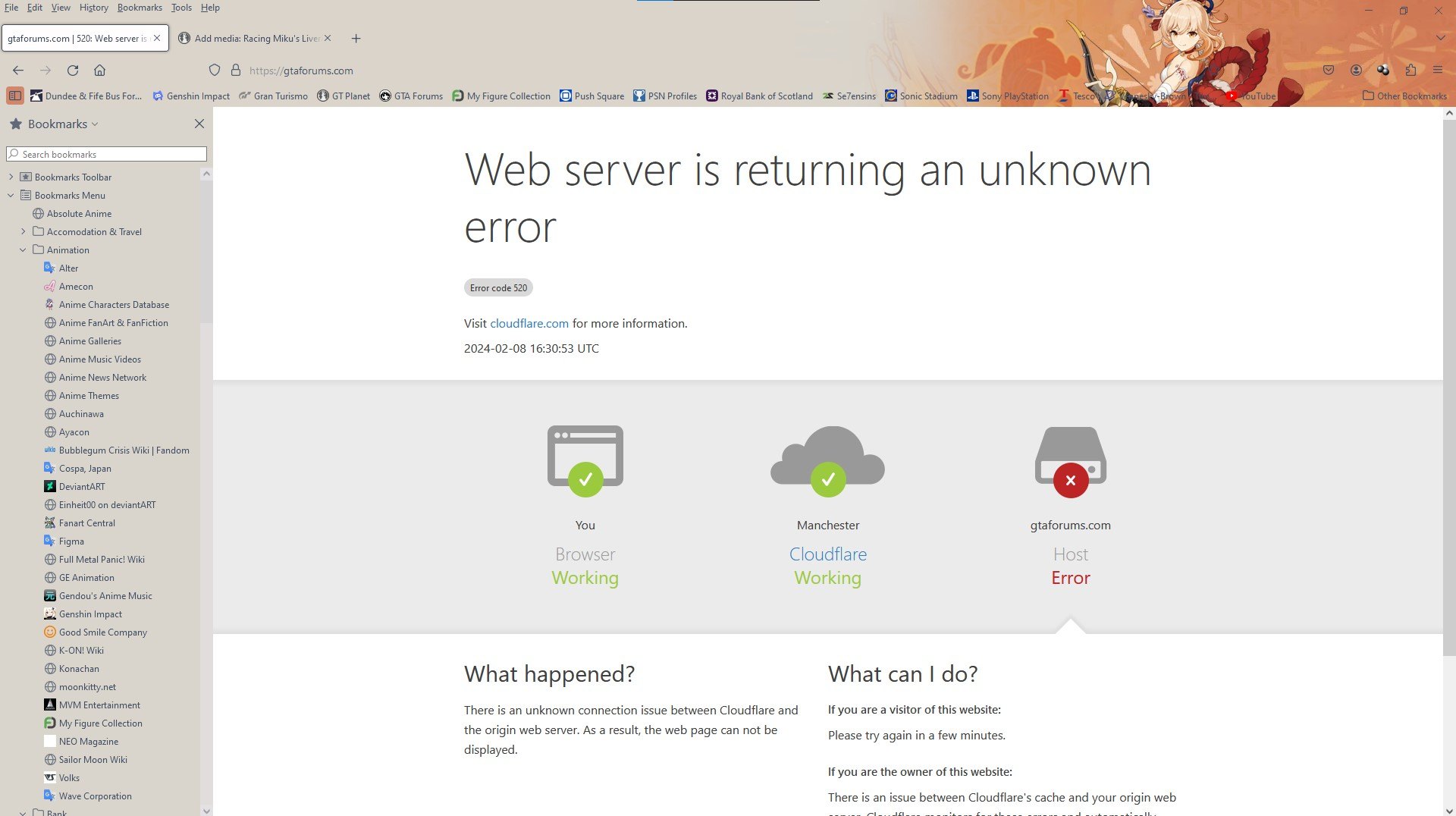Image resolution: width=1456 pixels, height=816 pixels.
Task: Click the site padlock icon
Action: (236, 70)
